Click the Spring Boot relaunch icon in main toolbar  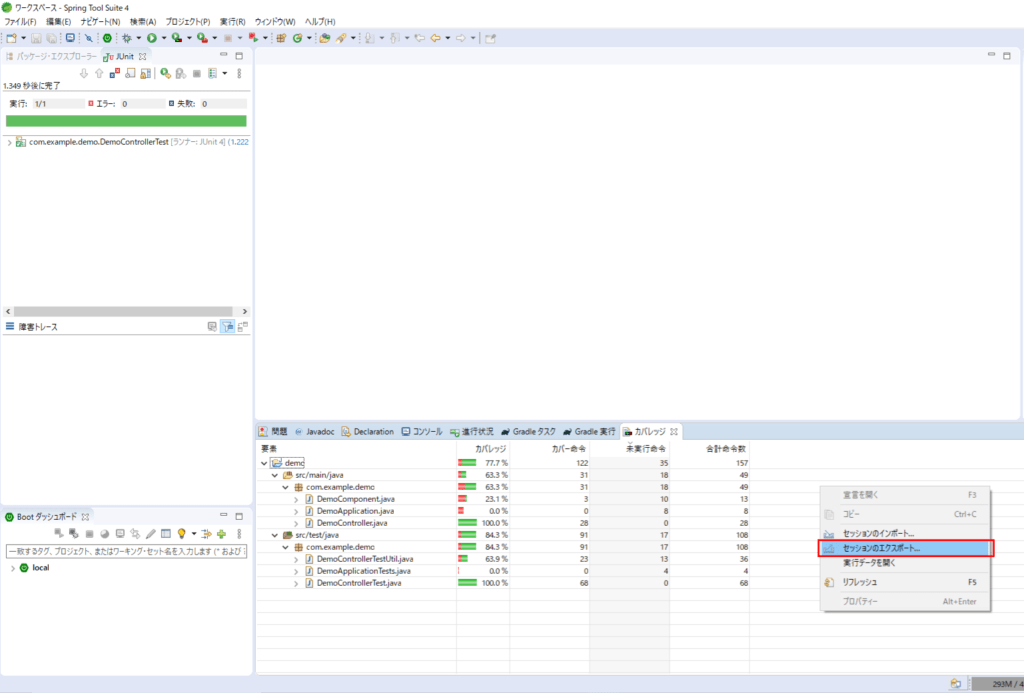(107, 38)
